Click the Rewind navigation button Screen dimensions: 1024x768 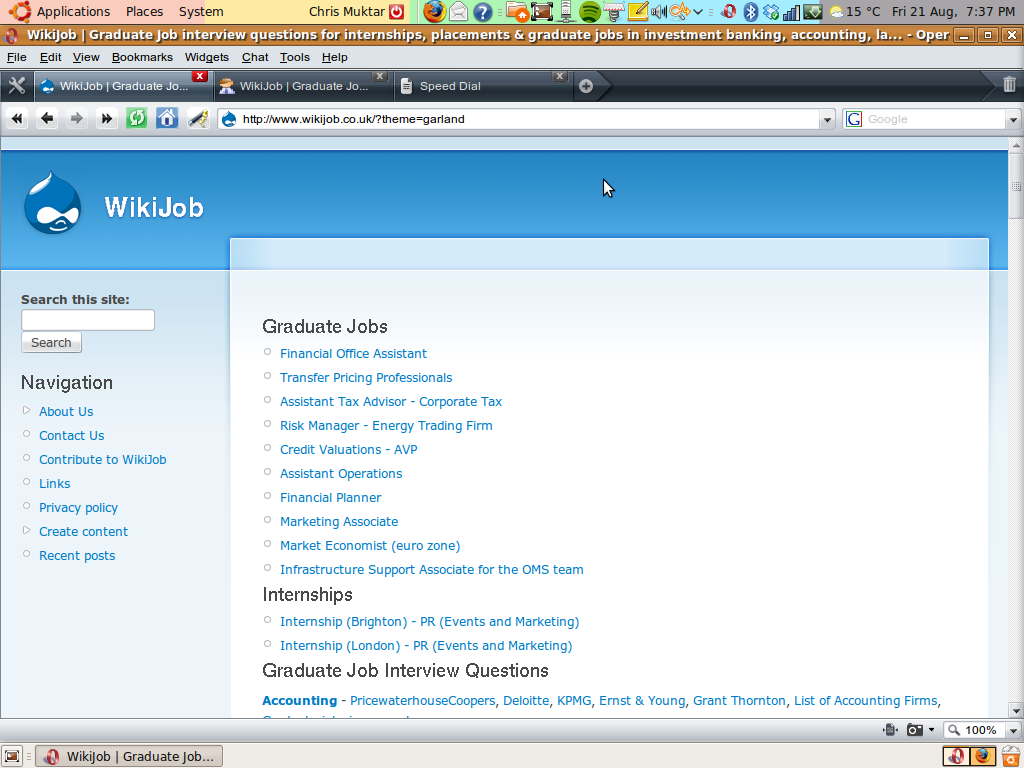click(x=17, y=119)
